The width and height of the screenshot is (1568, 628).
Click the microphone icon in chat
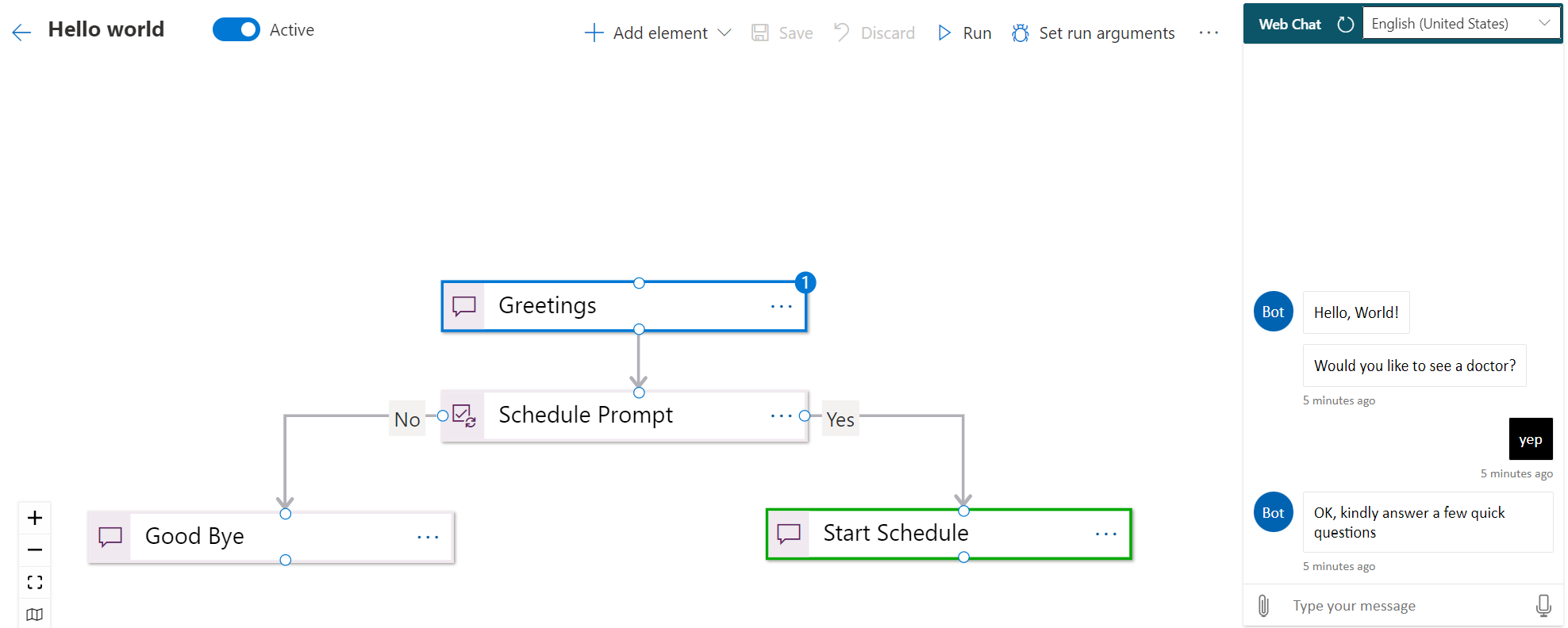1543,606
